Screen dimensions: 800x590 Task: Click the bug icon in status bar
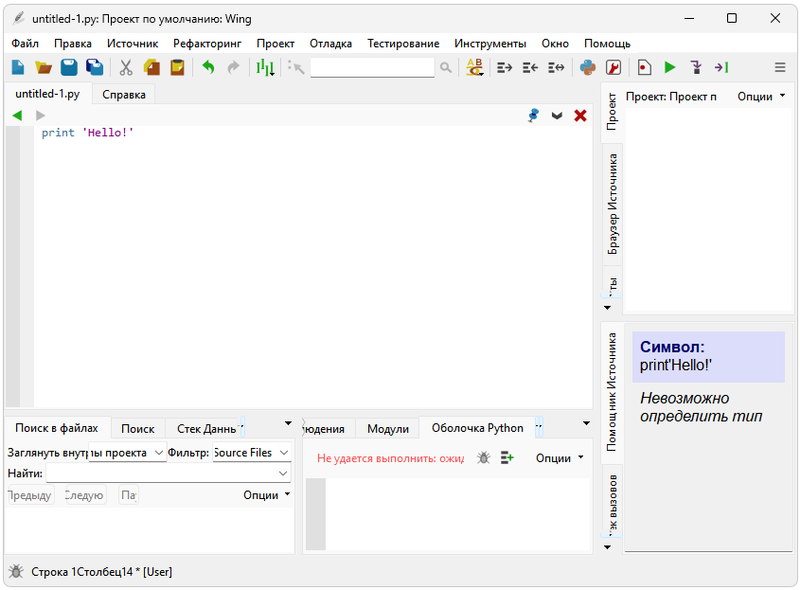[x=16, y=572]
